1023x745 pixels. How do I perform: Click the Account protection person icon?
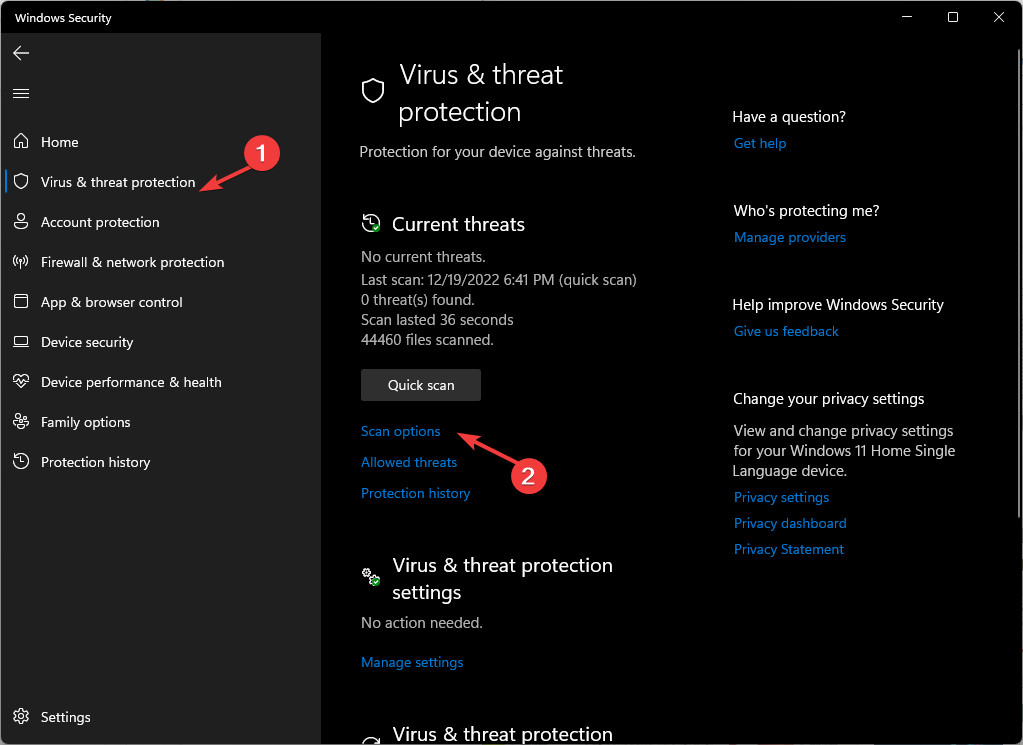pos(20,221)
